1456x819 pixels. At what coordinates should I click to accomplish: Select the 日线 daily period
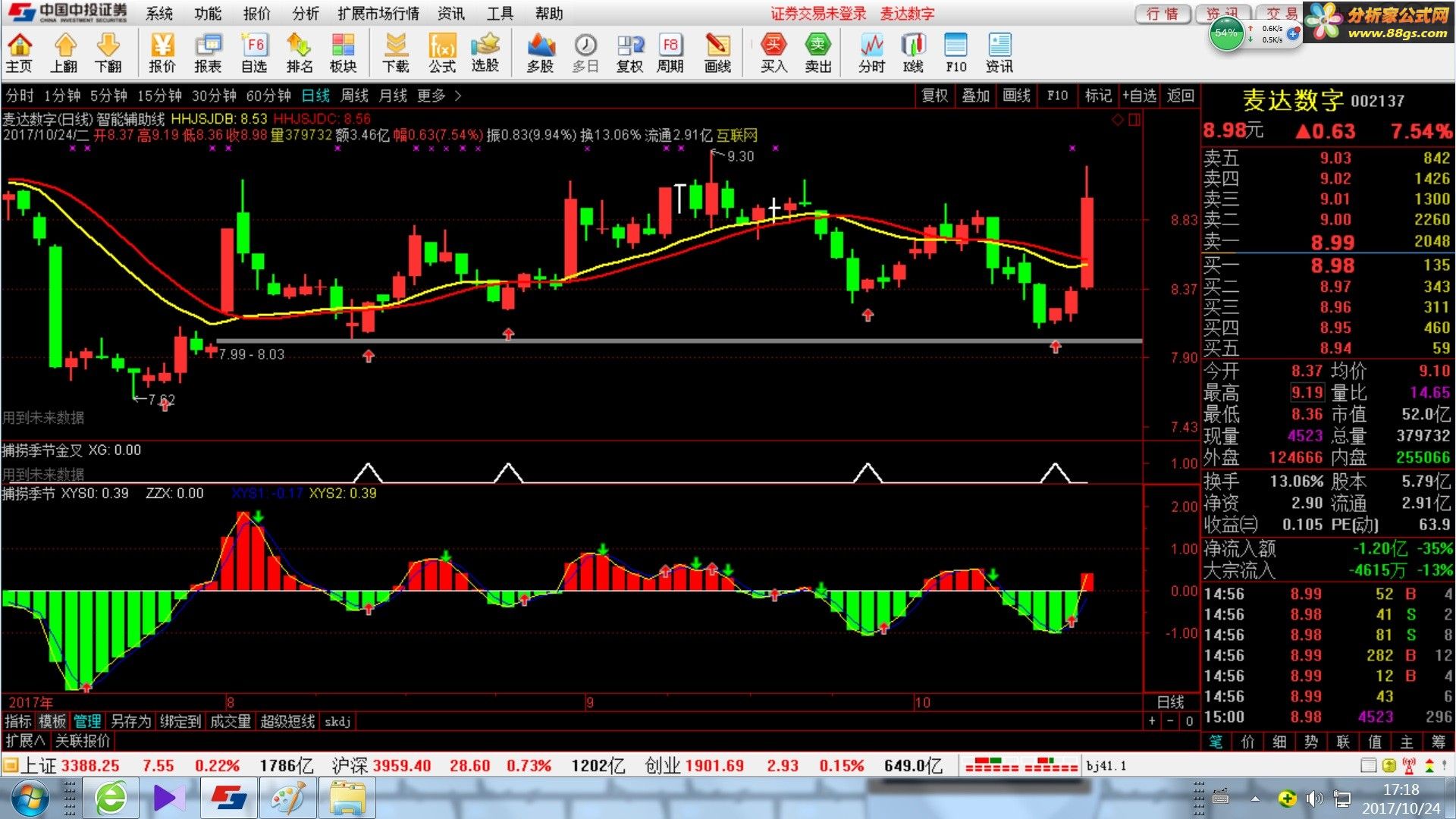[315, 96]
